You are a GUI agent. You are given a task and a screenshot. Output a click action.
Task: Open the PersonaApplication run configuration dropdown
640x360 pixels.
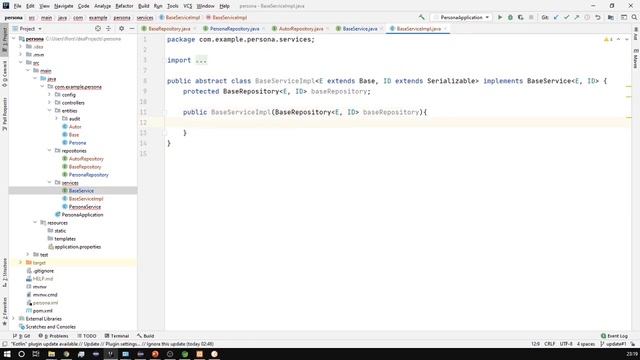[x=461, y=18]
